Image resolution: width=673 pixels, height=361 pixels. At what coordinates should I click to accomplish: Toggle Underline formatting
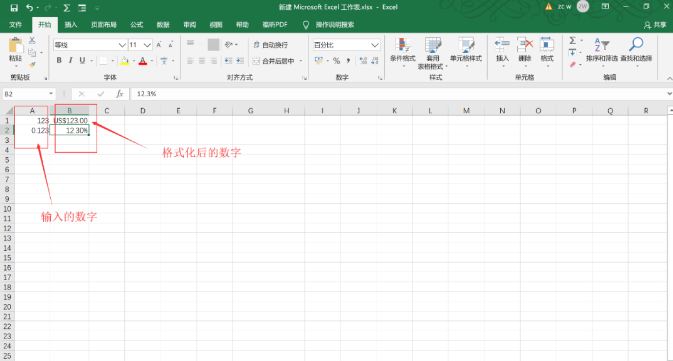[82, 61]
